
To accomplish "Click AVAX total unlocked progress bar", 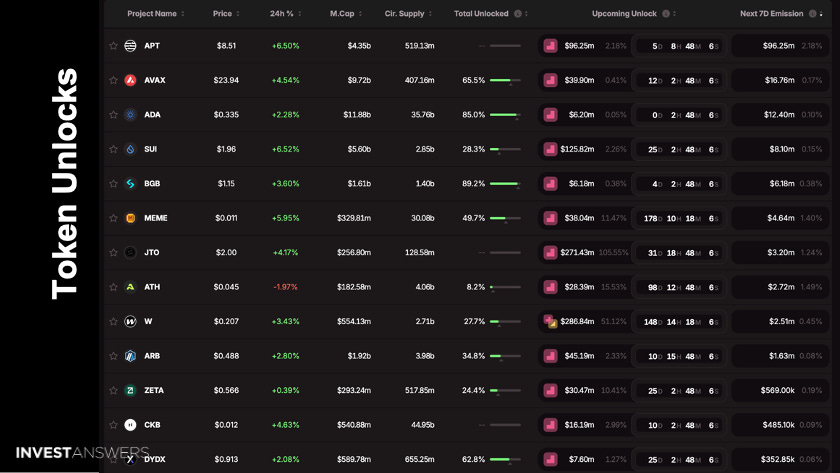I will click(505, 81).
